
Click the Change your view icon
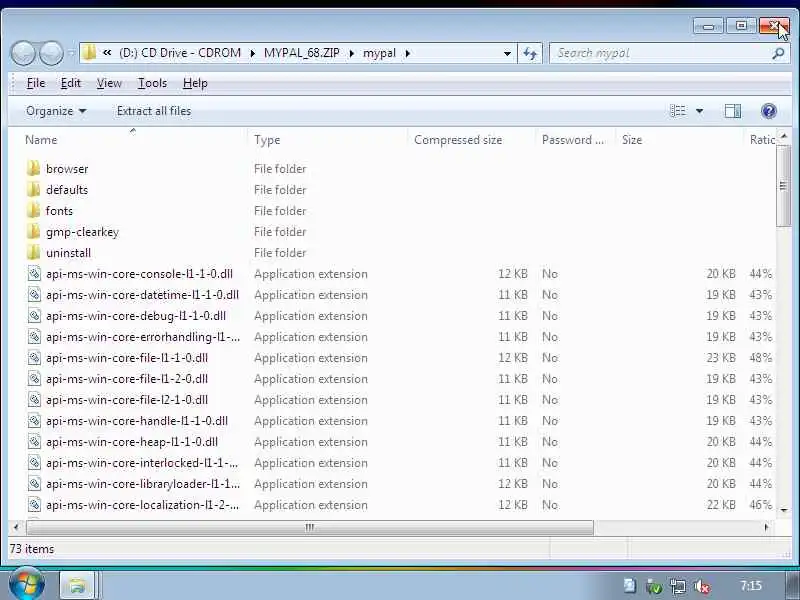coord(678,111)
